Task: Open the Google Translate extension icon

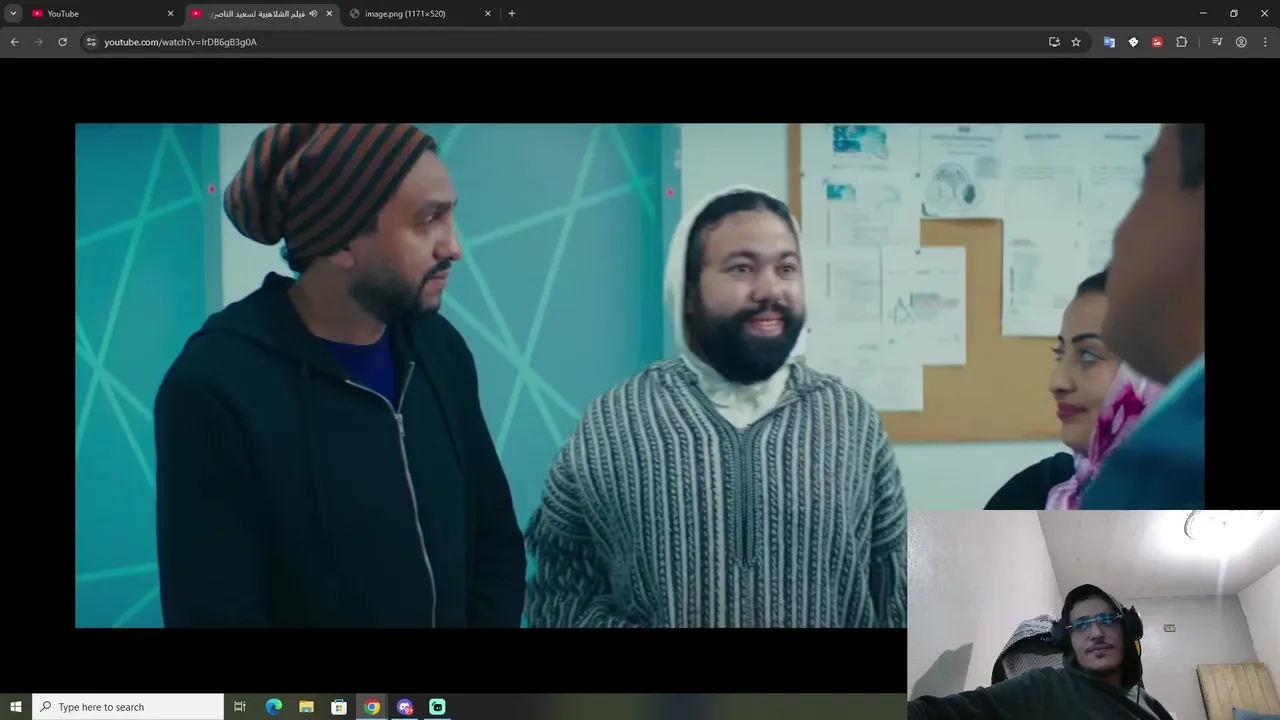Action: pyautogui.click(x=1109, y=42)
